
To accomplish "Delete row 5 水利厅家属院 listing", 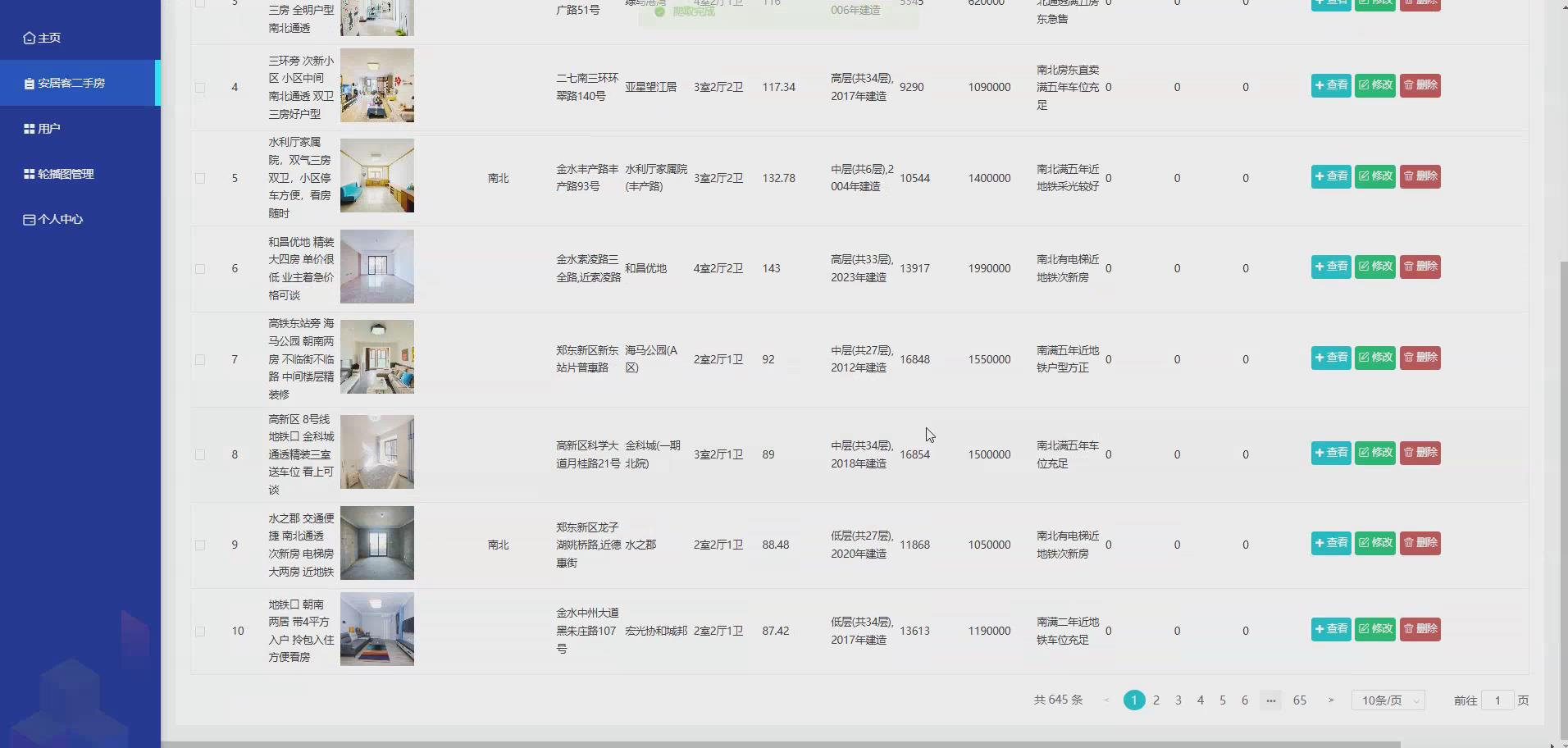I will (x=1420, y=176).
